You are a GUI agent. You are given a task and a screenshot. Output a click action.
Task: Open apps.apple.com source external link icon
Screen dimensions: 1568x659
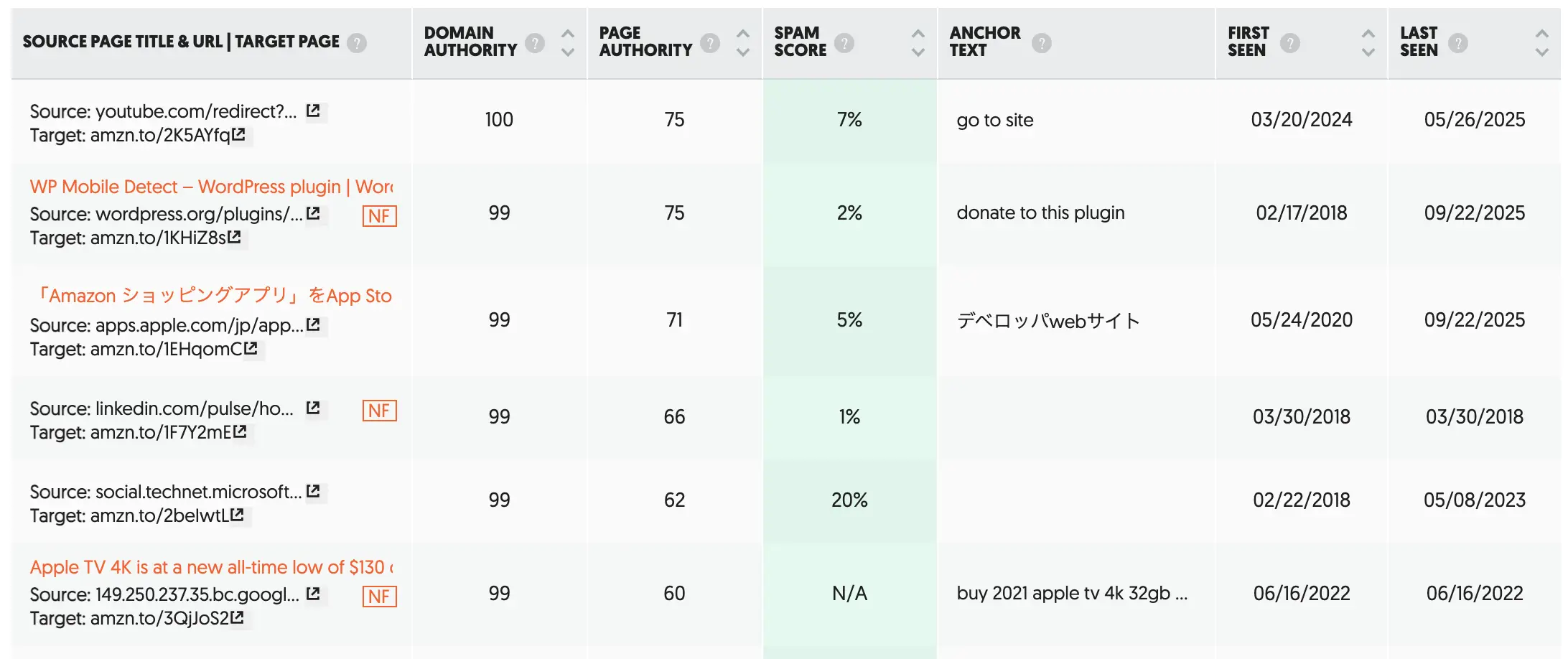(313, 324)
